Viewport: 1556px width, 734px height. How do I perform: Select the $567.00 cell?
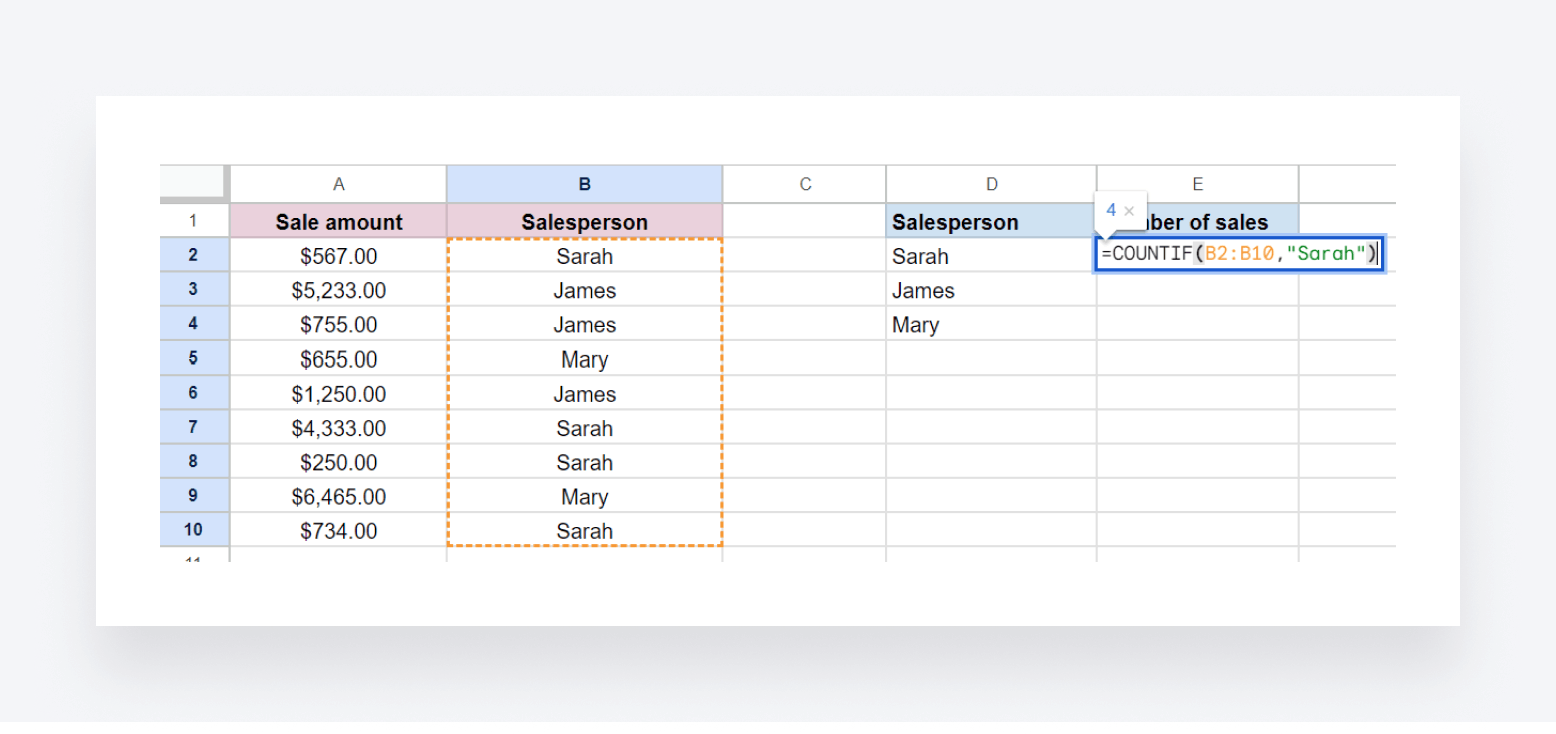(x=339, y=256)
